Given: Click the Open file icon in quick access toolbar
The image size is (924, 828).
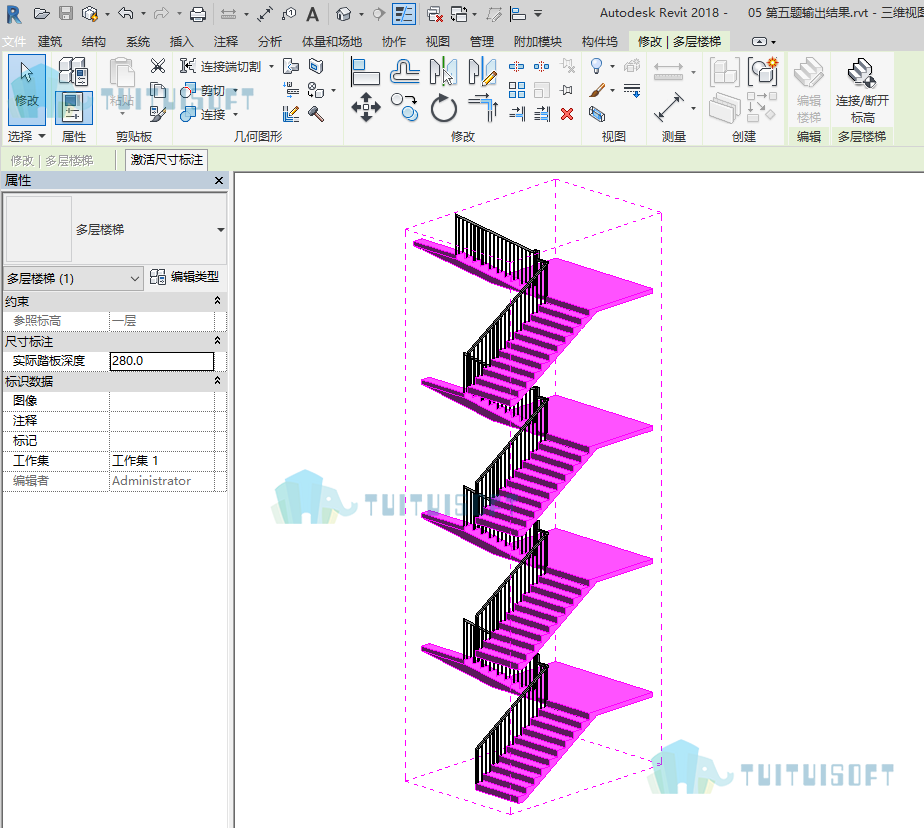Looking at the screenshot, I should pos(41,14).
